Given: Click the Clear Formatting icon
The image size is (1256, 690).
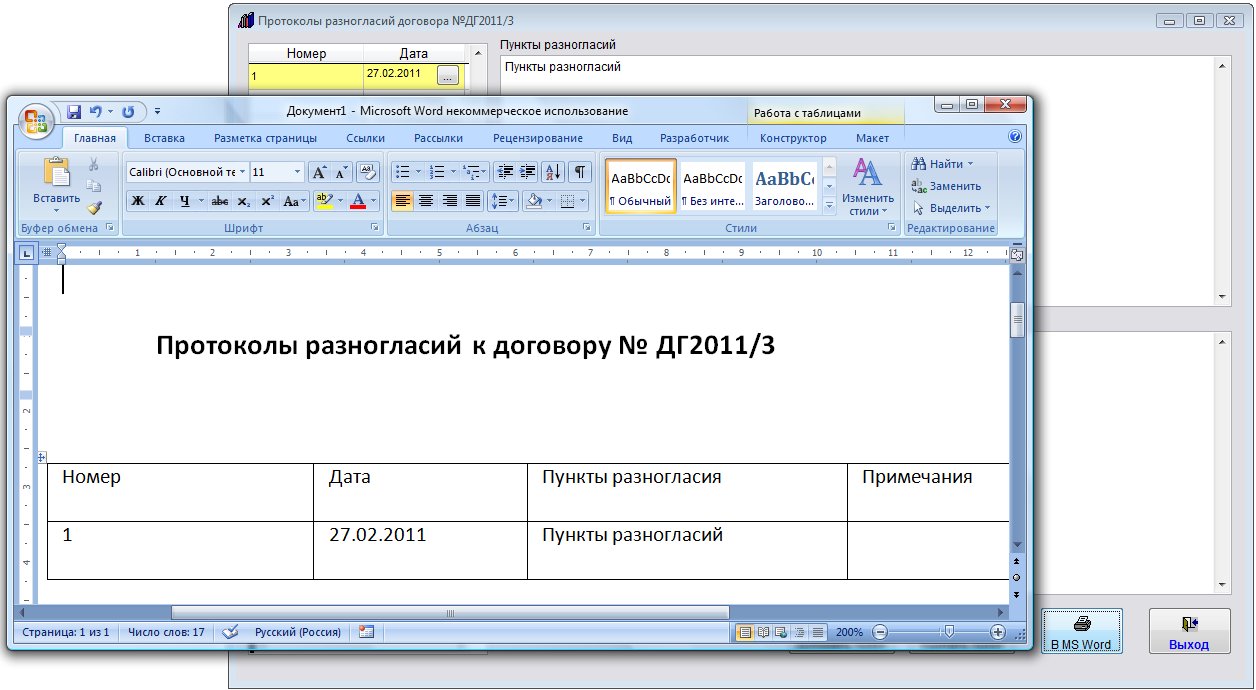Looking at the screenshot, I should (367, 171).
